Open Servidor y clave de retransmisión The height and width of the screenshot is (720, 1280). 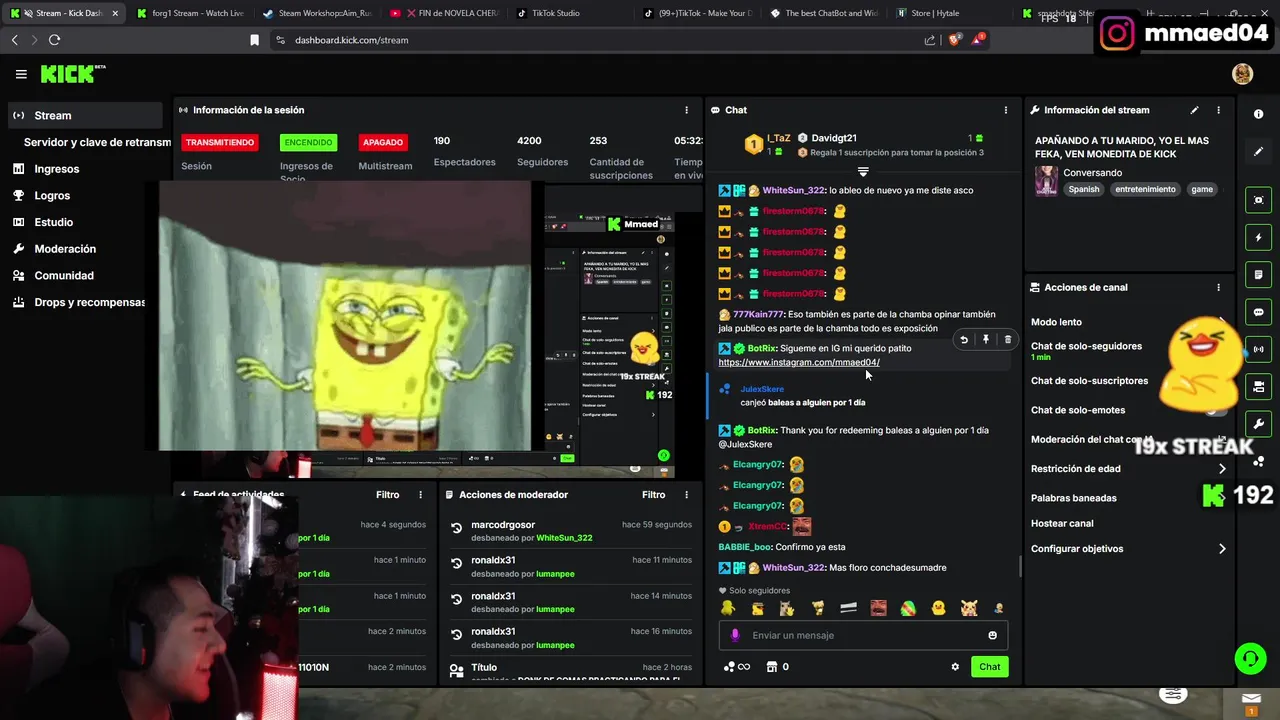point(97,142)
